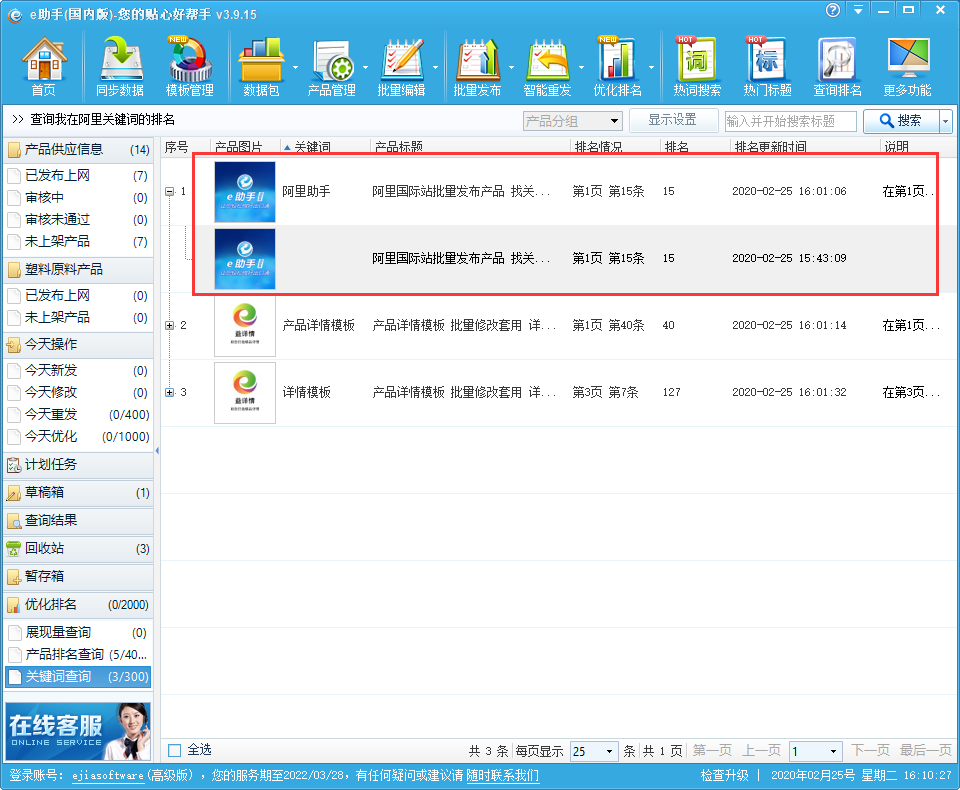Open 产品管理 product management
The image size is (960, 790).
pyautogui.click(x=331, y=67)
